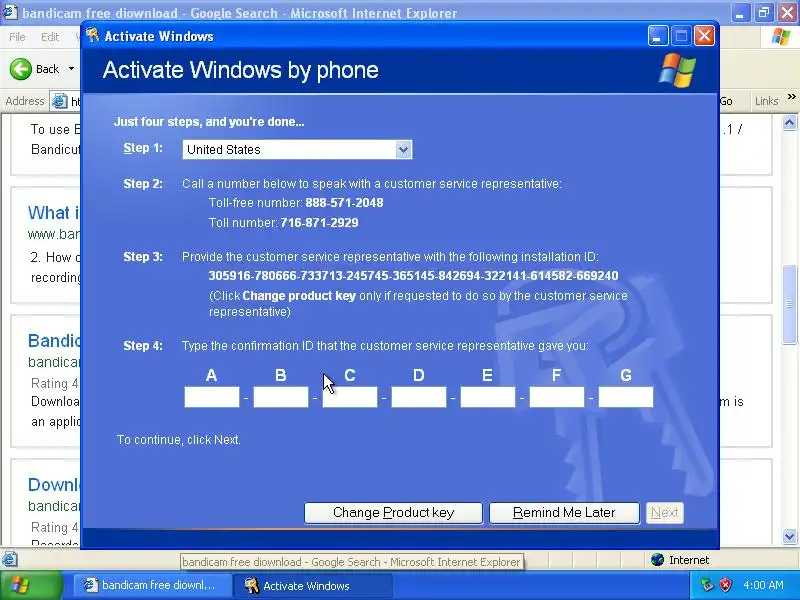Open the "Downl" search result link
The width and height of the screenshot is (800, 600).
coord(54,485)
